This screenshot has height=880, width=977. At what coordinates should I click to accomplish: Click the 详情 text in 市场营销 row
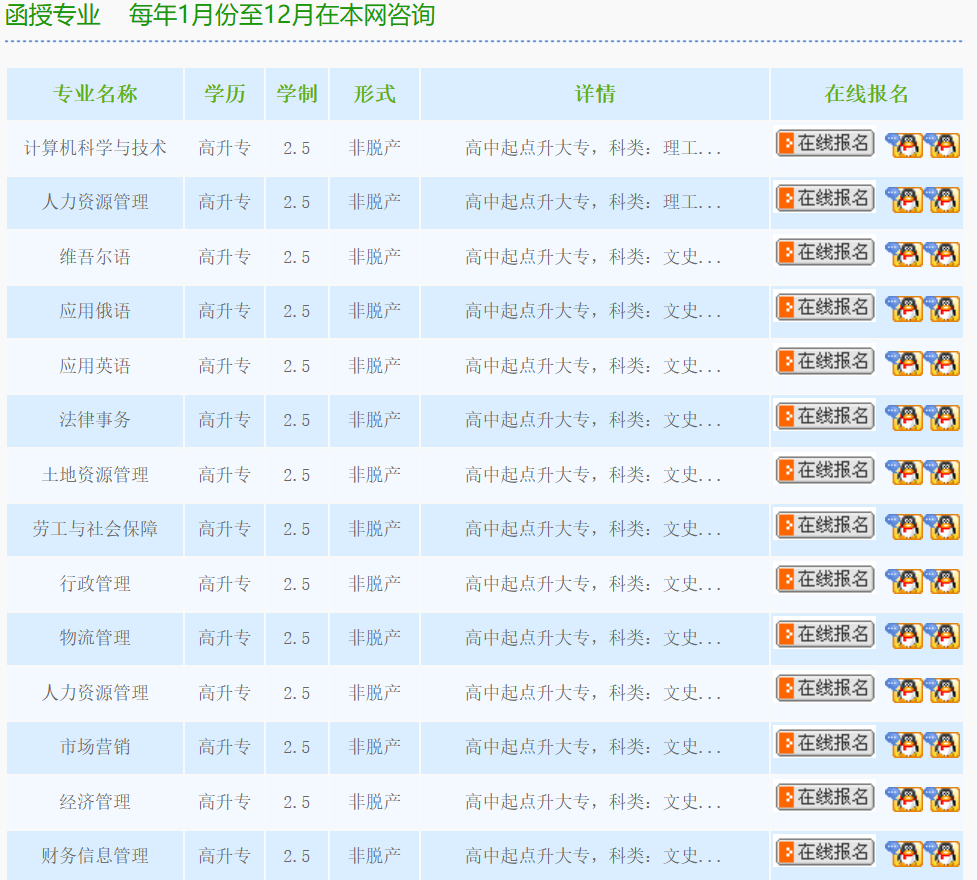[593, 747]
